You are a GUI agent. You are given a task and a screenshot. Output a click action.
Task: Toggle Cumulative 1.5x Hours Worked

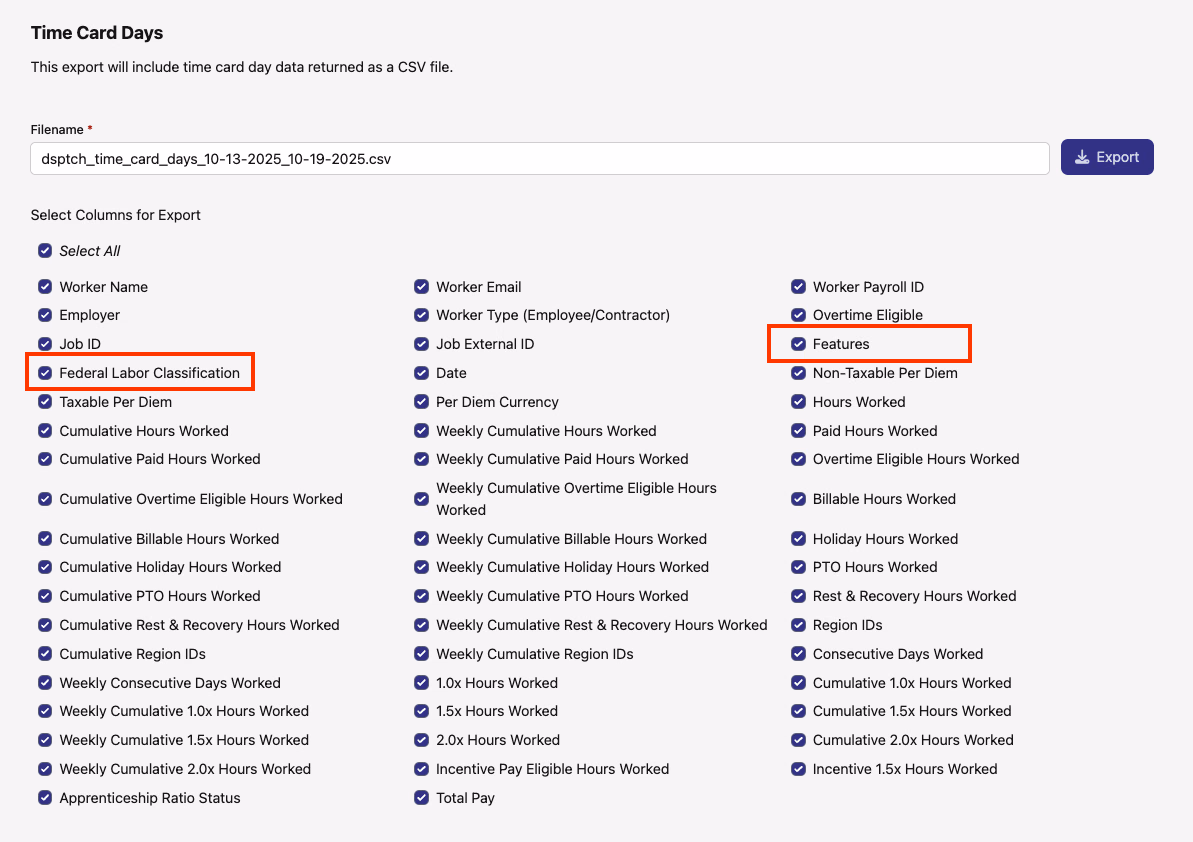798,710
